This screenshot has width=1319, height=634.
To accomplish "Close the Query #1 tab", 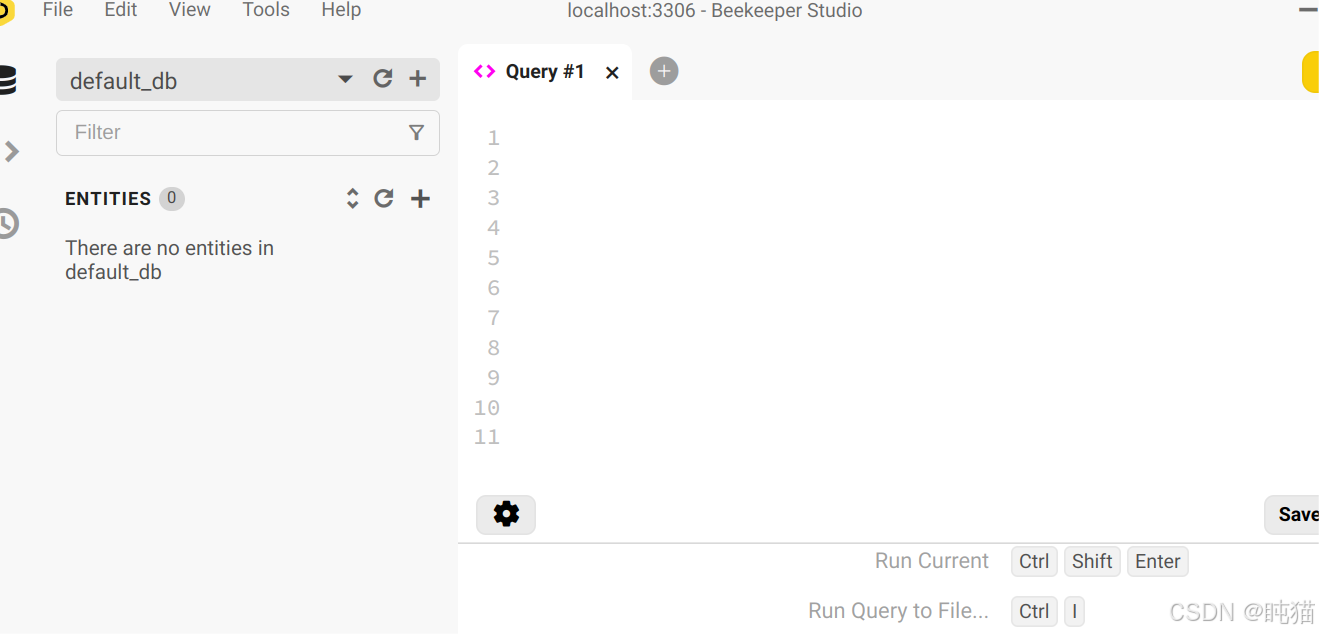I will pos(613,73).
